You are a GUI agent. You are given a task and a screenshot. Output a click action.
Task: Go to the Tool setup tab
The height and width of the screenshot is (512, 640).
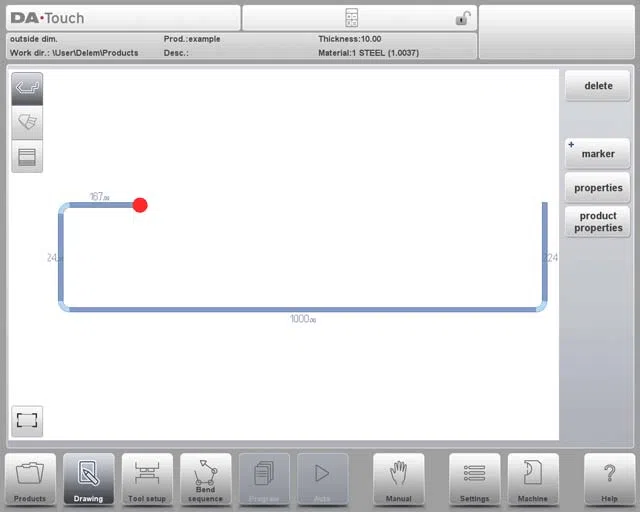[147, 479]
